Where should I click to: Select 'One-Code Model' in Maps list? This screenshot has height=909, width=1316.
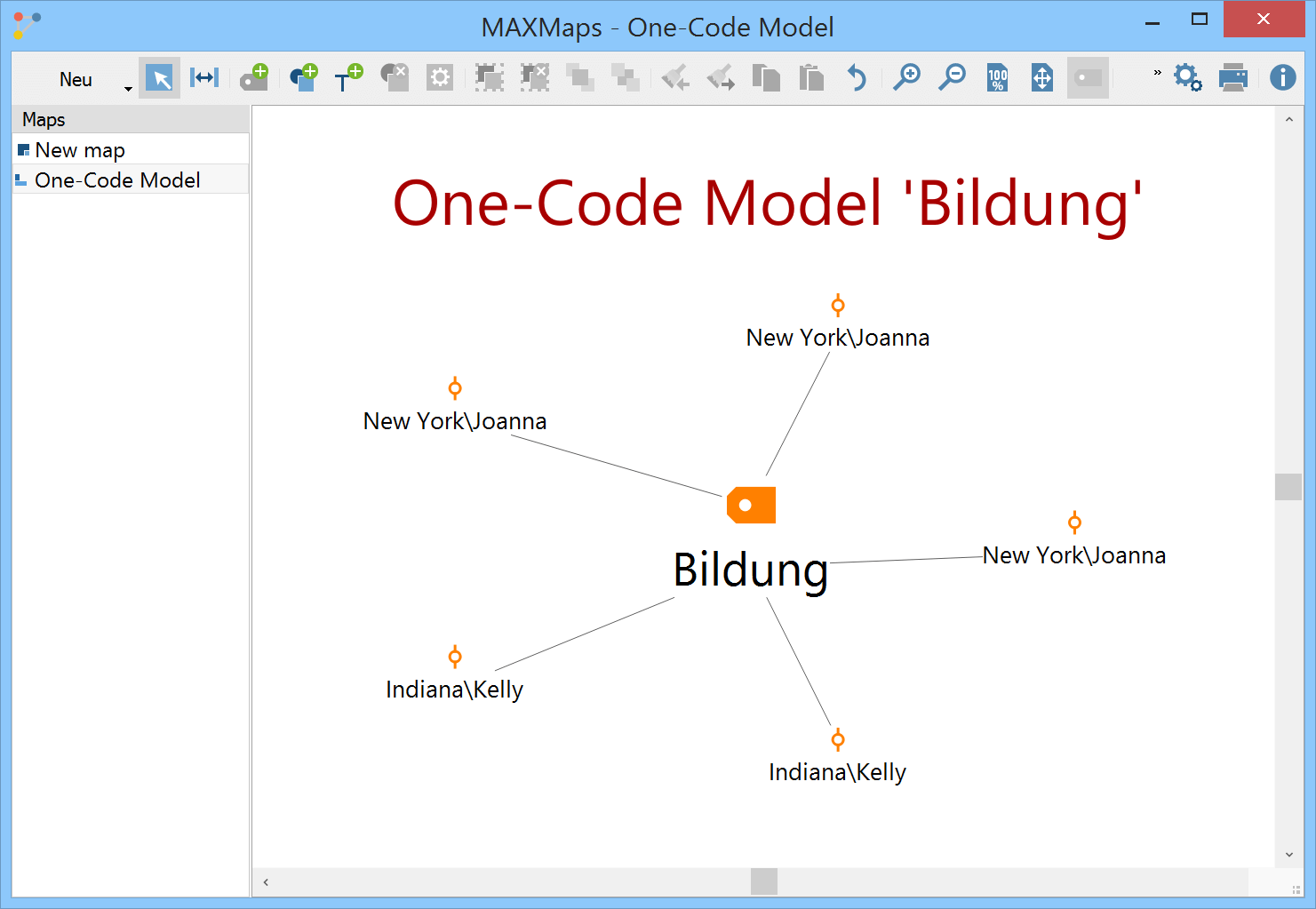131,179
